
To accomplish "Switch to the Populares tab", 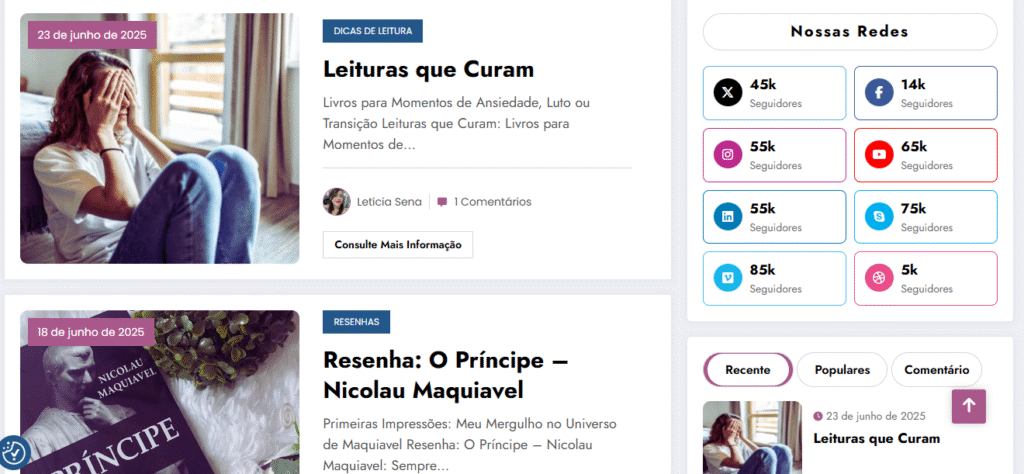I will [x=842, y=370].
